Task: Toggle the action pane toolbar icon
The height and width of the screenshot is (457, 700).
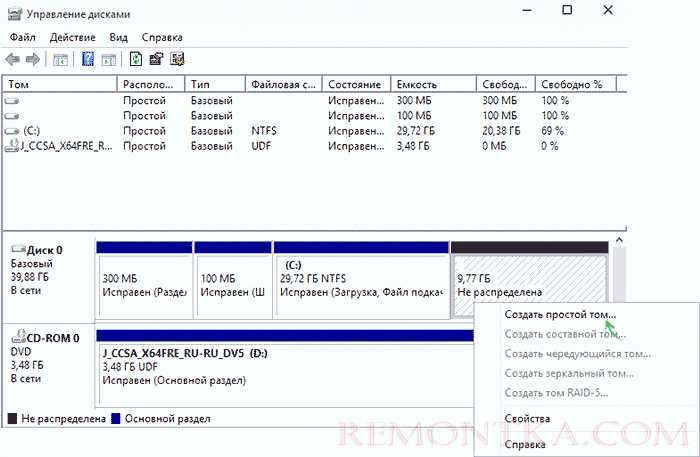Action: [108, 59]
